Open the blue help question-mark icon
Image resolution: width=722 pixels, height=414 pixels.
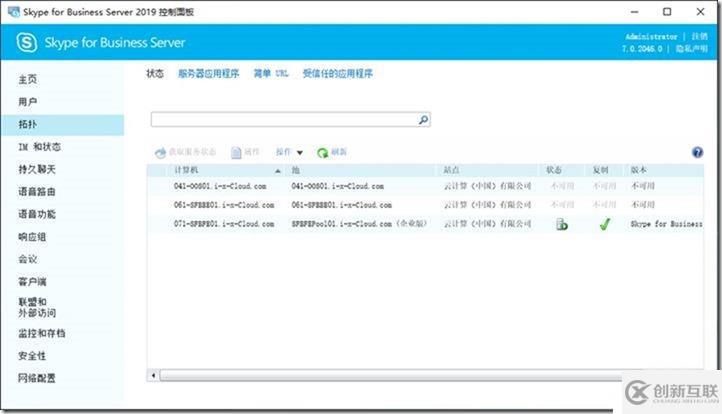(x=697, y=152)
